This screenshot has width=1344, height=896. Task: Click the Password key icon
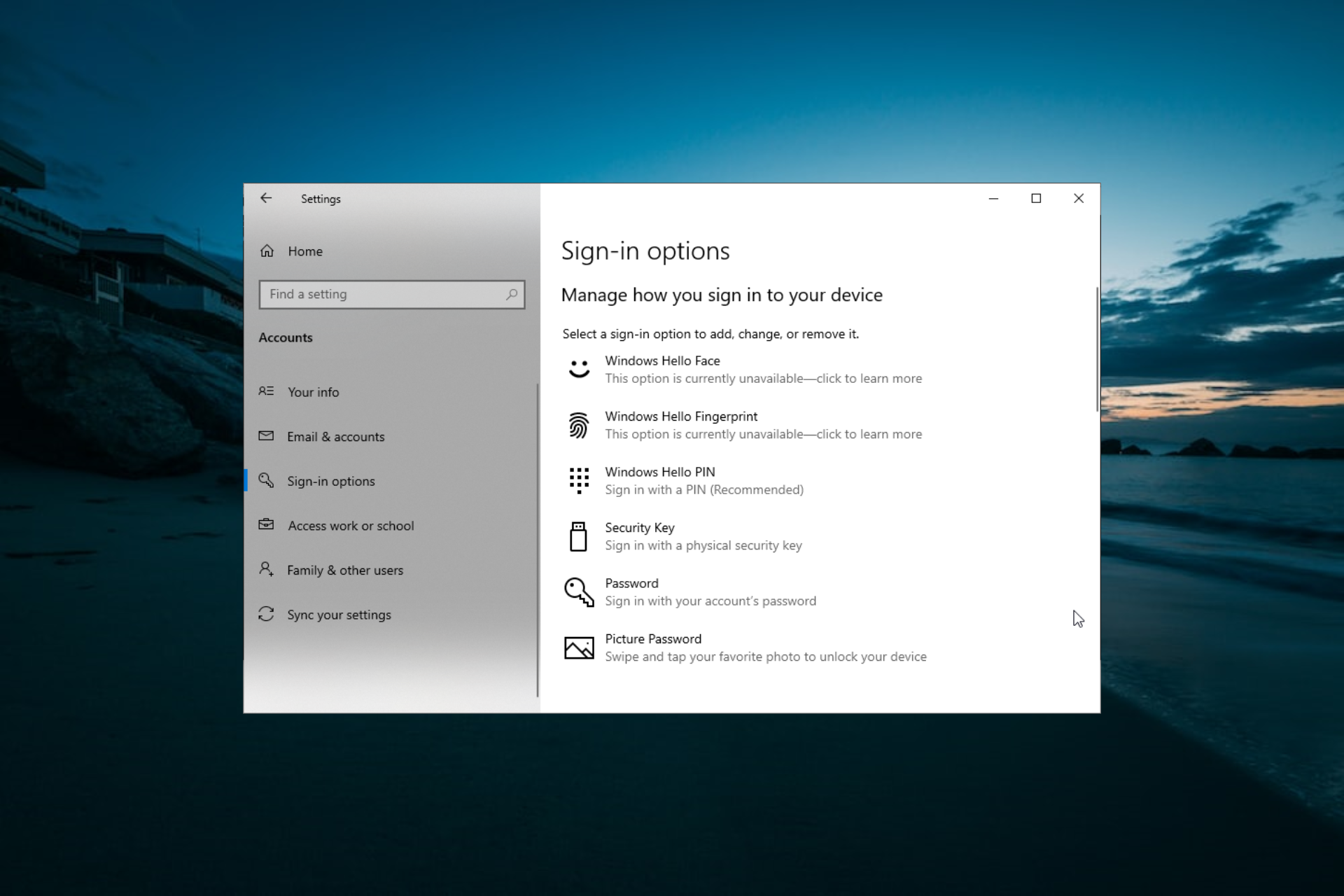click(x=579, y=592)
